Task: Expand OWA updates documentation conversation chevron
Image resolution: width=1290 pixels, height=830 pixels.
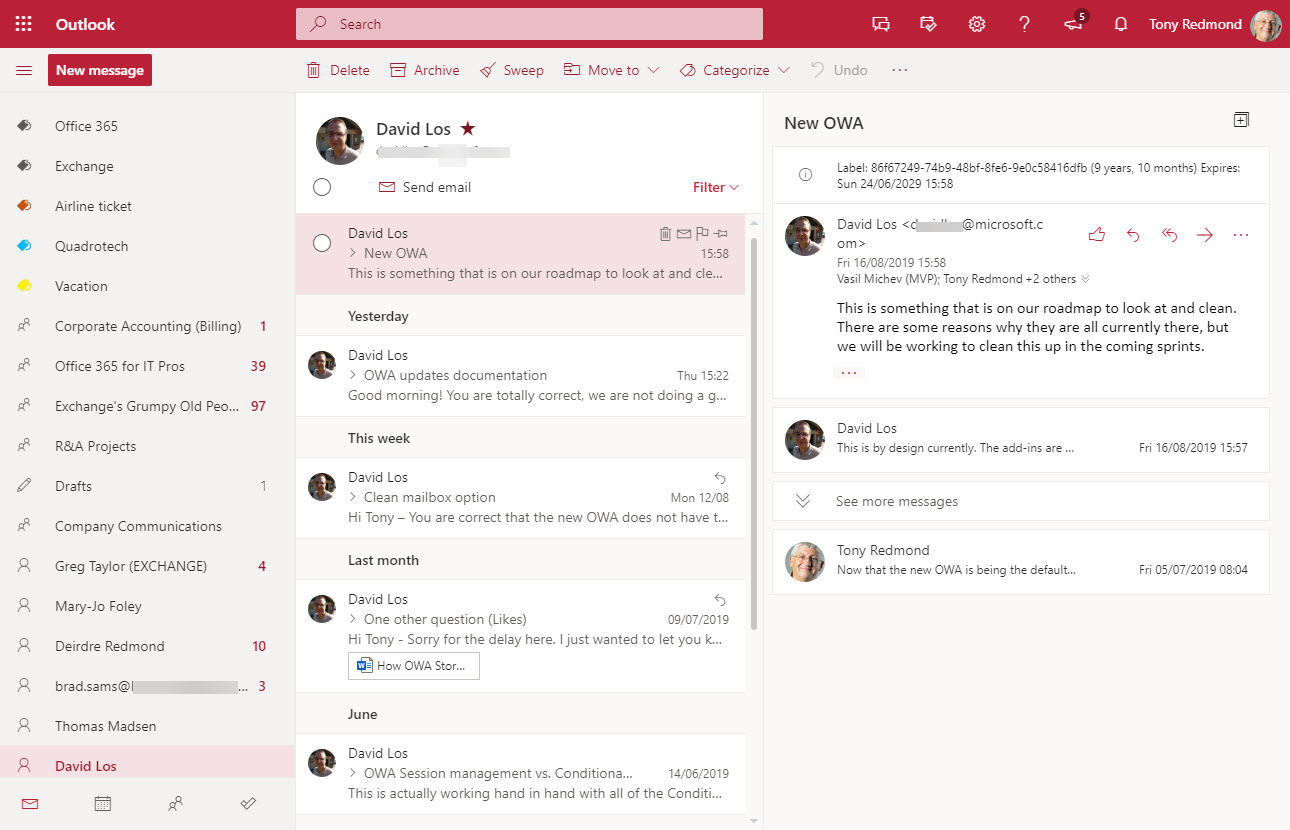Action: pyautogui.click(x=353, y=376)
